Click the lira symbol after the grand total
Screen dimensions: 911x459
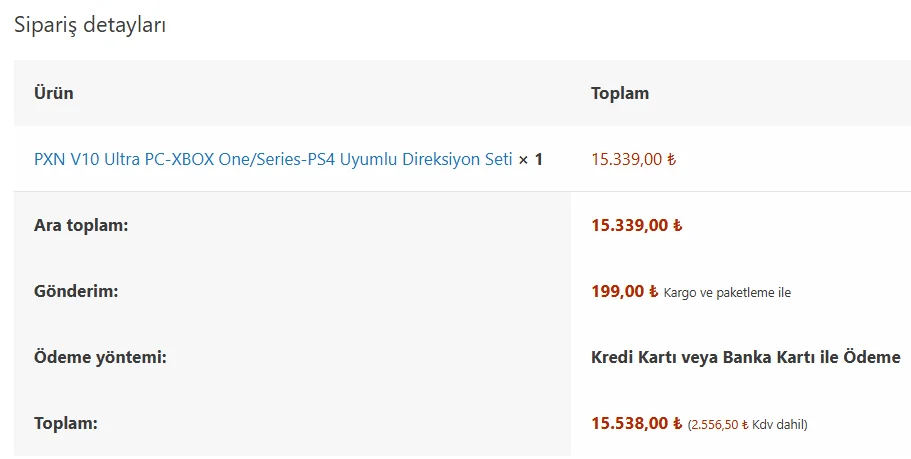pyautogui.click(x=677, y=423)
